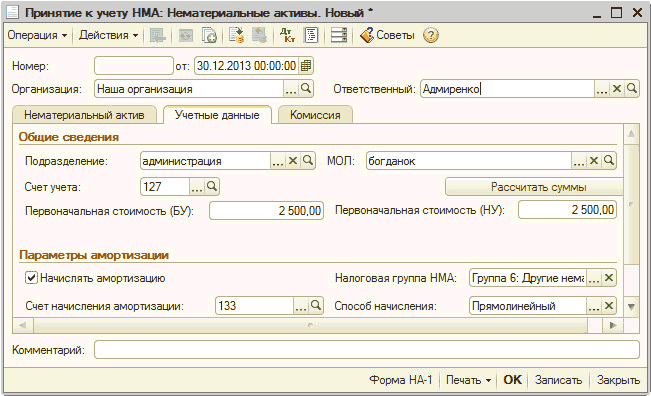Clear Способ начисления field with X
Image resolution: width=651 pixels, height=396 pixels.
(x=609, y=306)
